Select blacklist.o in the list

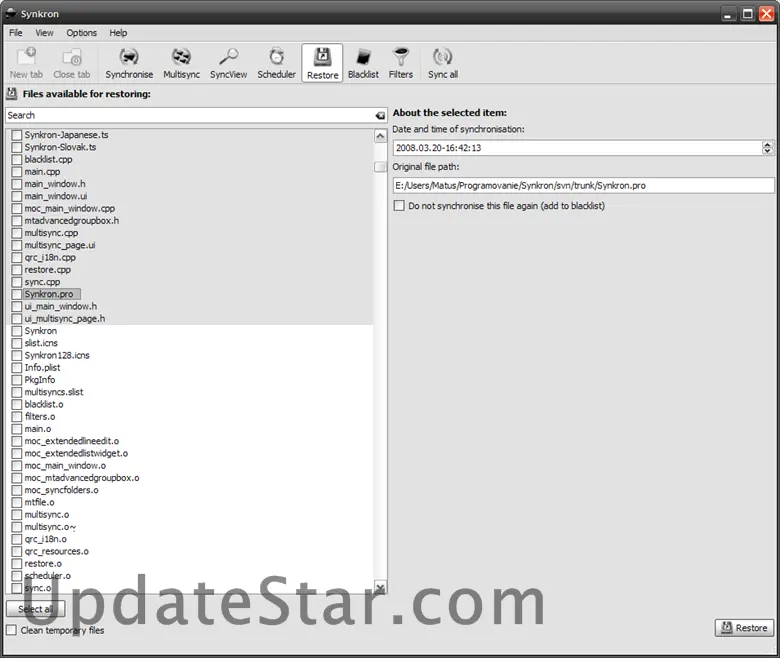(44, 404)
